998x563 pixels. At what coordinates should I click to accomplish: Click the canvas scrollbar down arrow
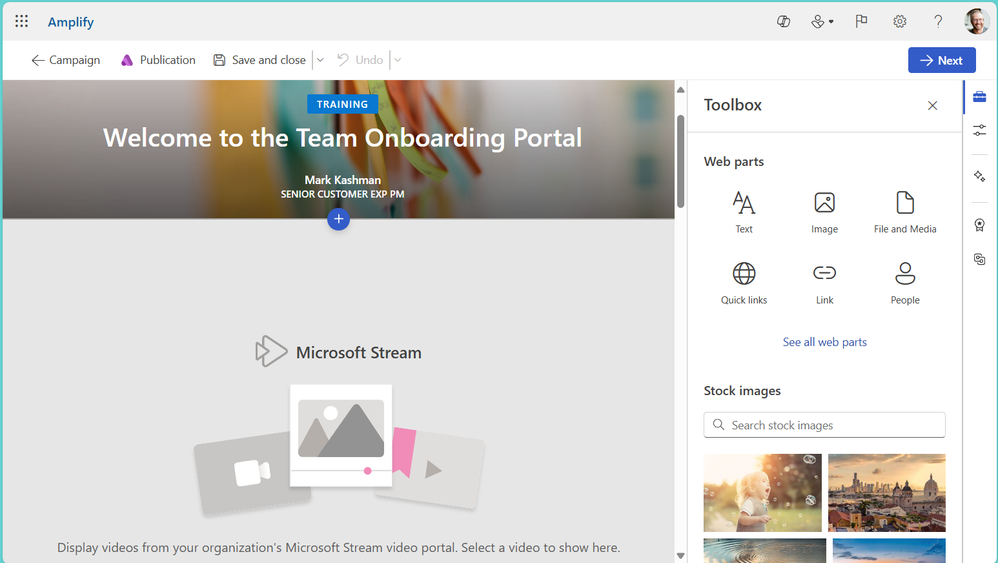point(680,555)
